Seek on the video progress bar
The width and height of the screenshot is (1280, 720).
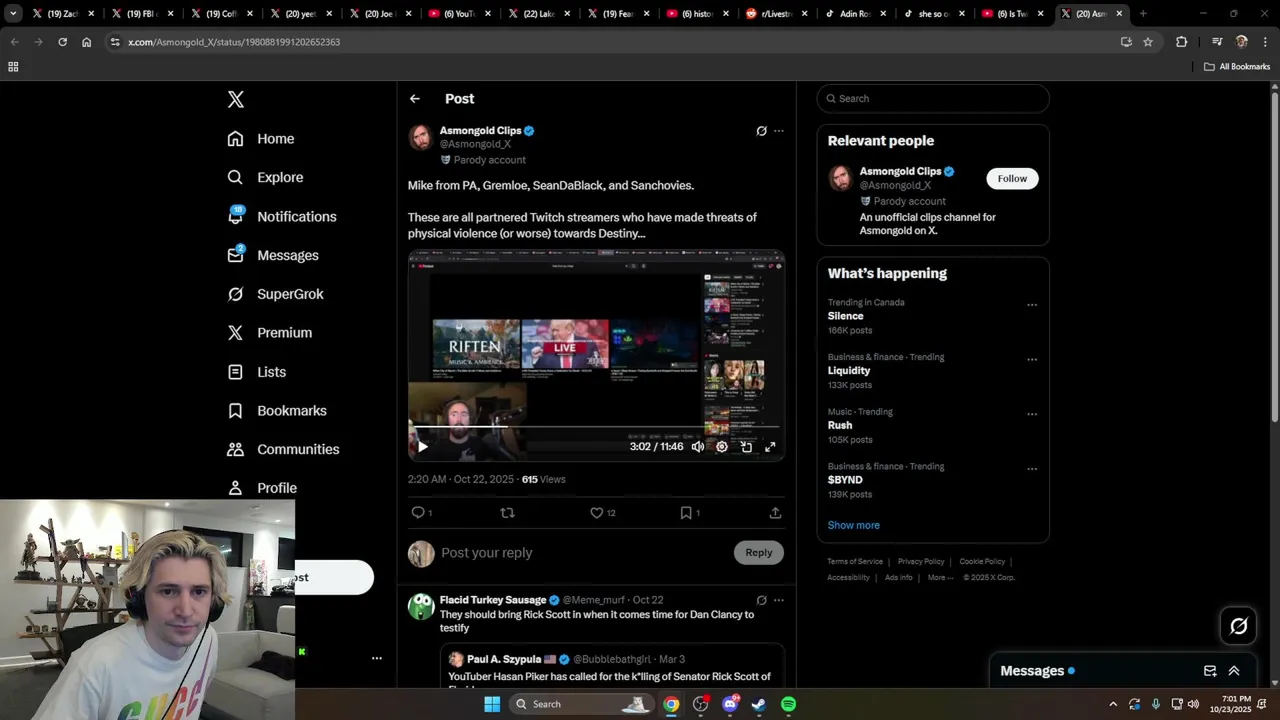(x=596, y=427)
